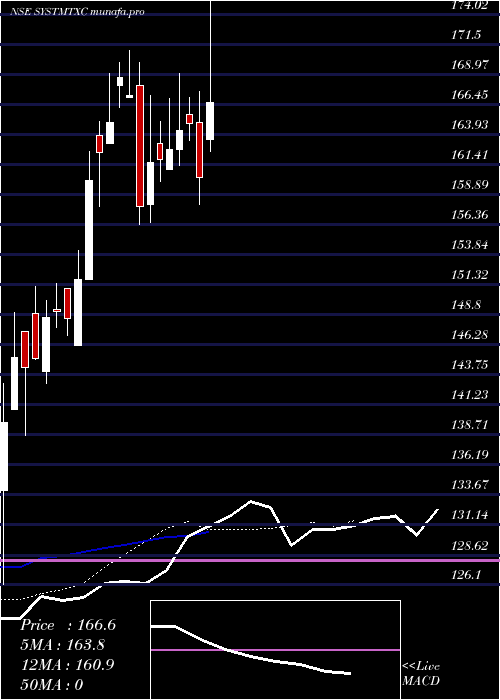Select the 151.32 price axis label

470,275
